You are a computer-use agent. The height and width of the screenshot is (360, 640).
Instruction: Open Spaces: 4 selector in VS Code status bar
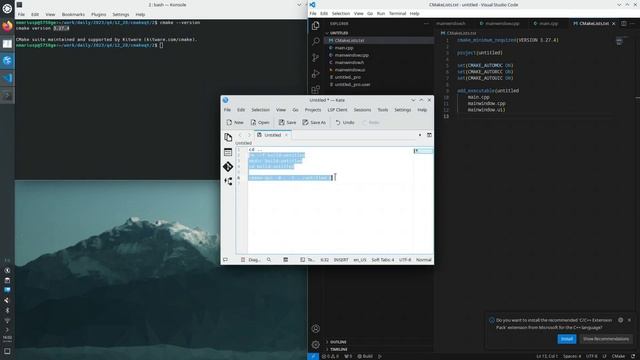[572, 356]
